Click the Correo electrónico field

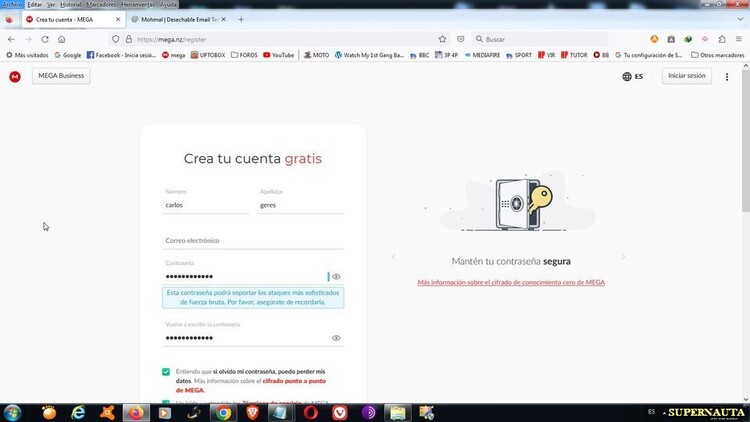coord(253,240)
